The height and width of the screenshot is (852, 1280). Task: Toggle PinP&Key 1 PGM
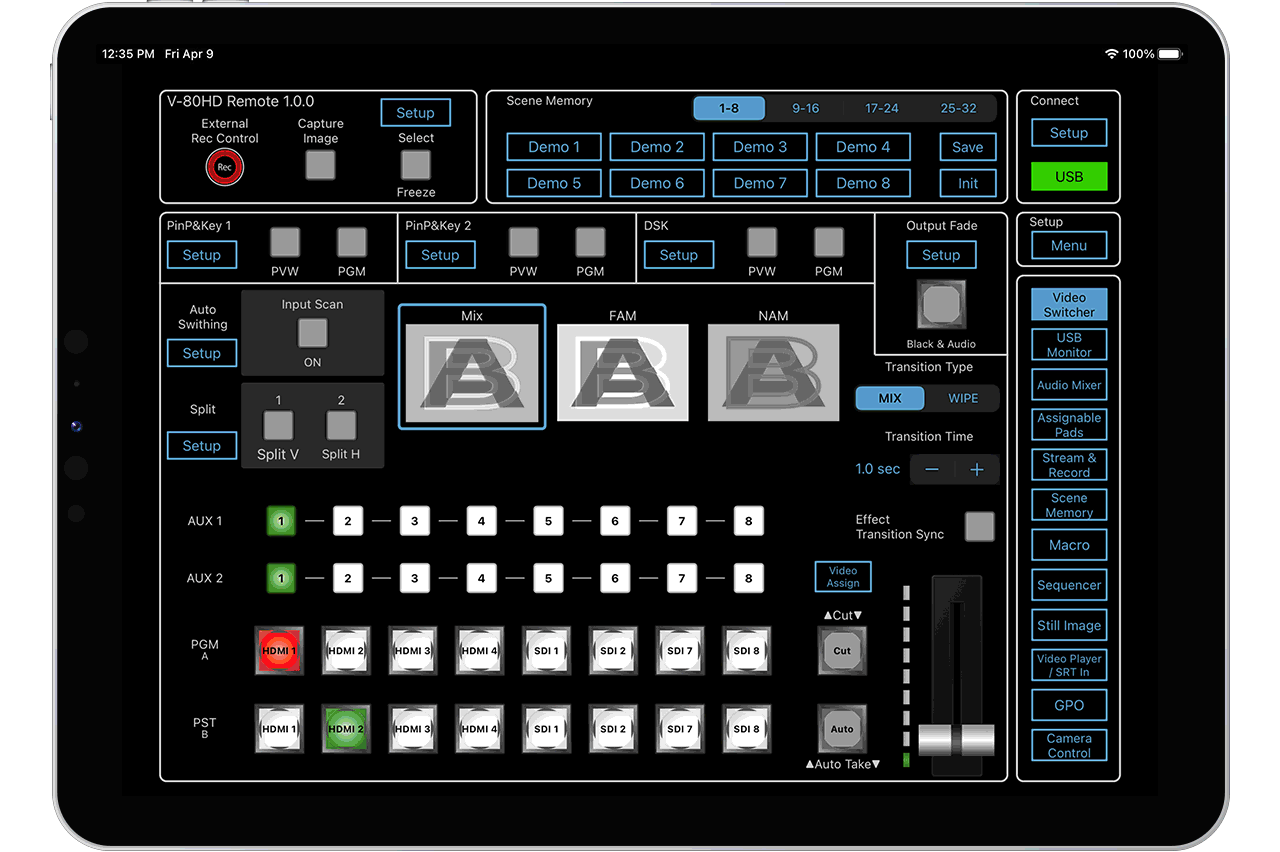(x=351, y=242)
